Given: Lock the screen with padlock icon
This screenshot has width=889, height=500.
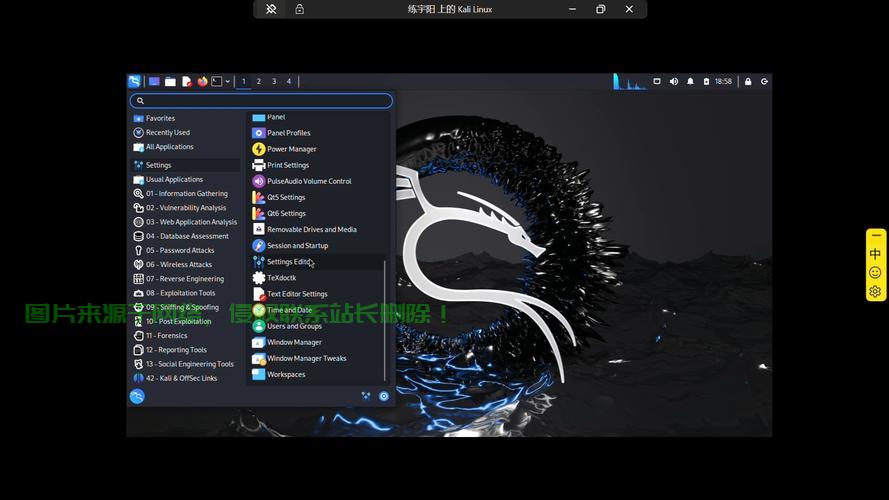Looking at the screenshot, I should [748, 82].
